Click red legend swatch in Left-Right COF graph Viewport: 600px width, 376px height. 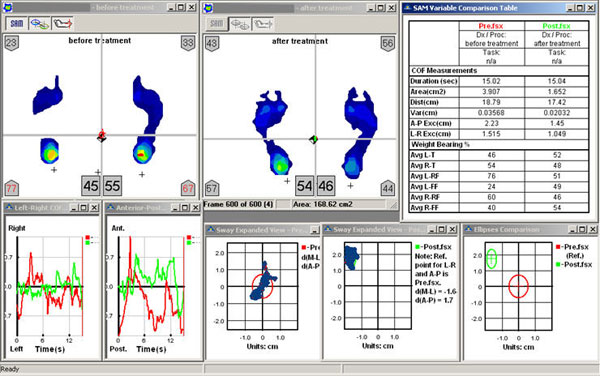coord(88,238)
